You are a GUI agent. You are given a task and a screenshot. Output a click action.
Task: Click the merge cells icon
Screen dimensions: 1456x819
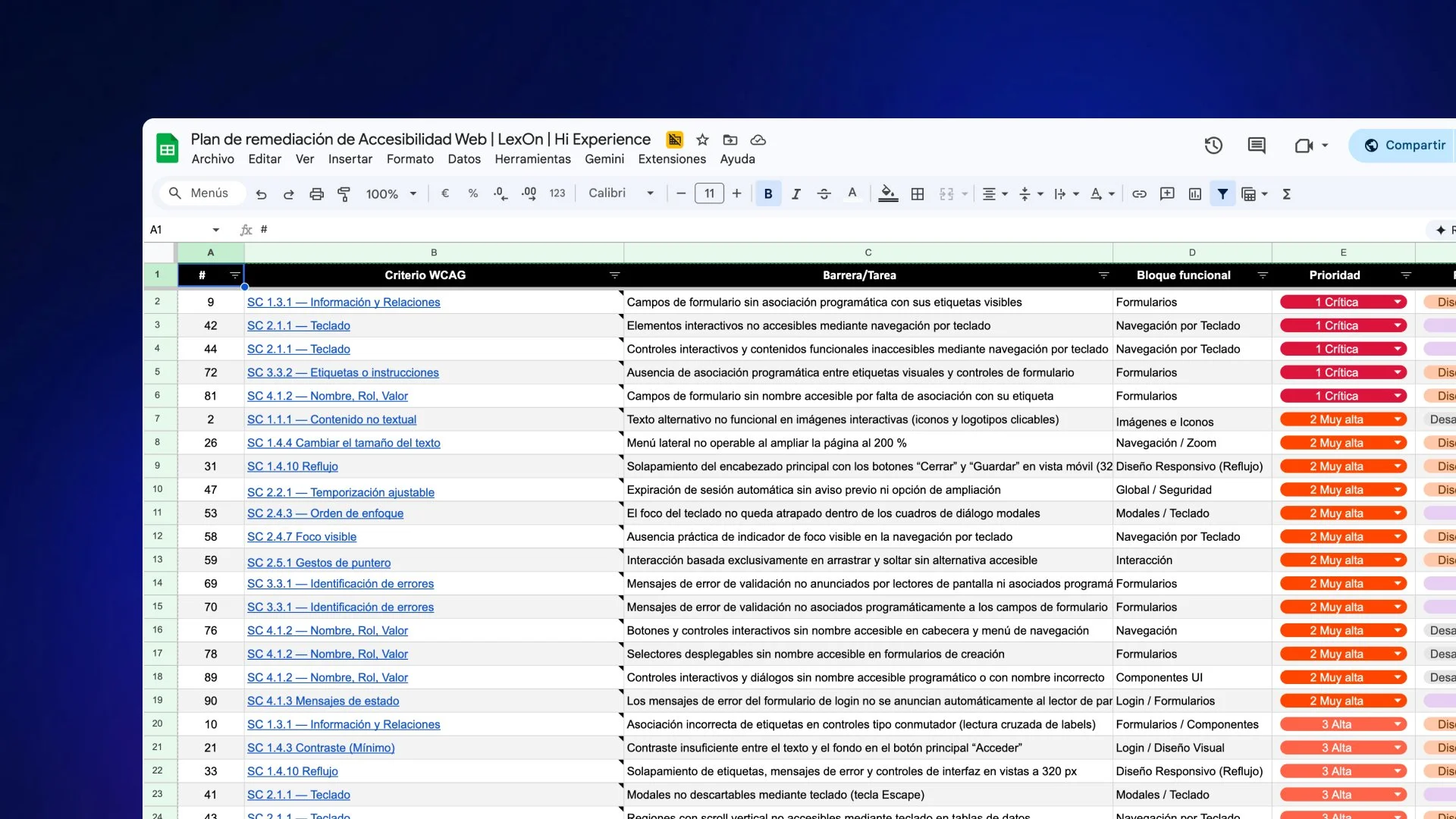click(x=946, y=194)
